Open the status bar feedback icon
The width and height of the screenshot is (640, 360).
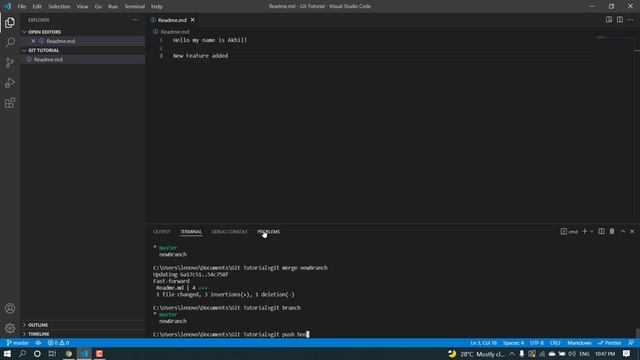point(631,343)
